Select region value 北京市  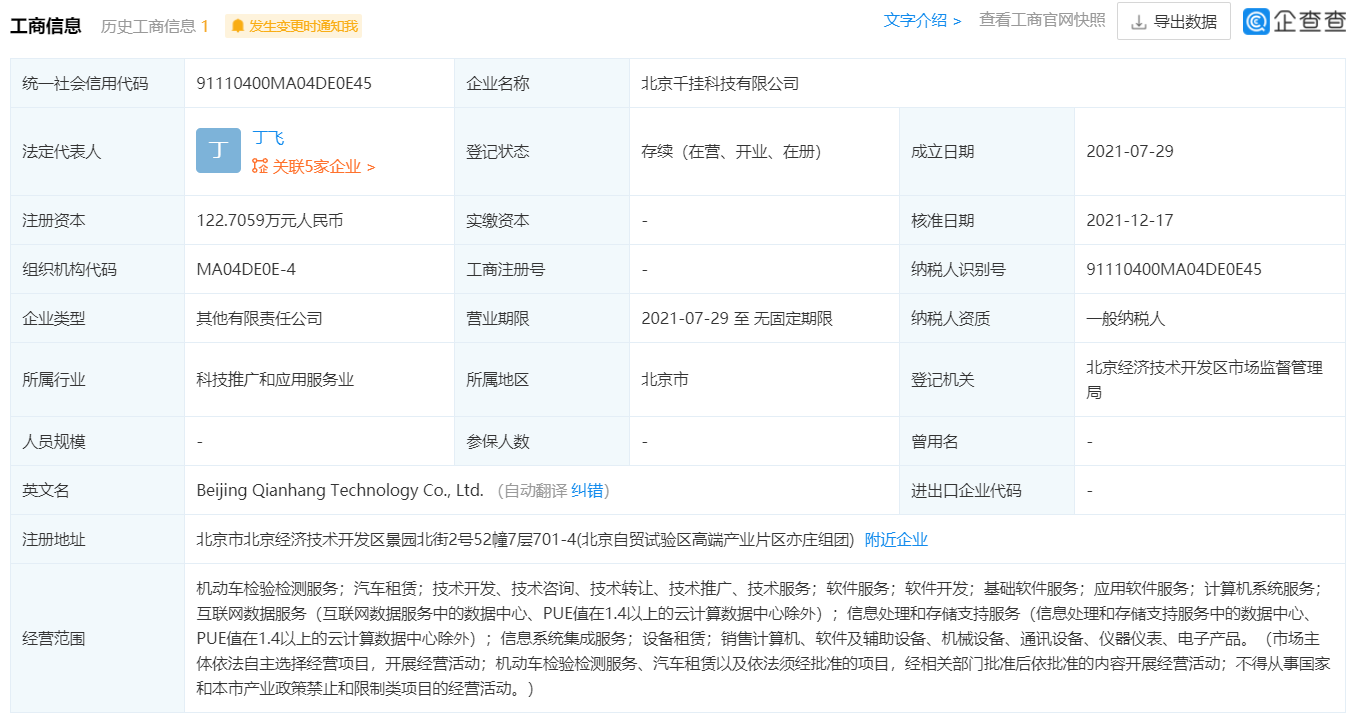point(665,380)
